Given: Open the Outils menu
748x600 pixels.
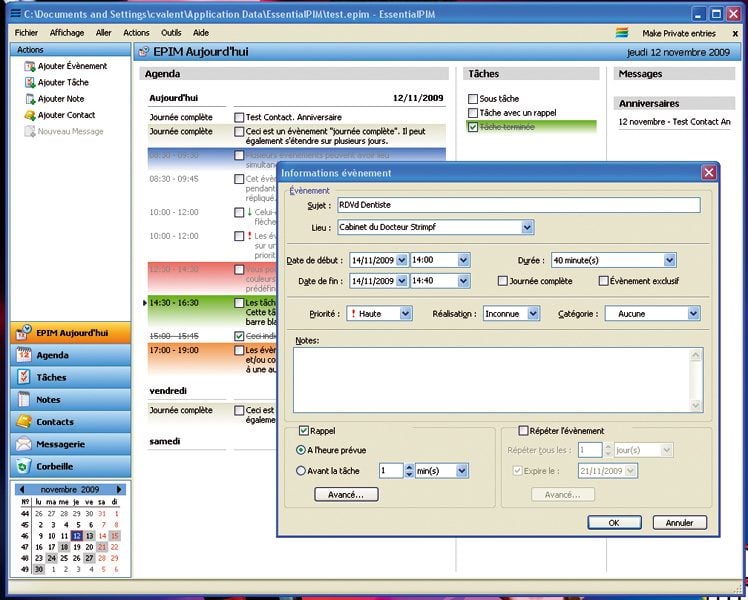Looking at the screenshot, I should (171, 33).
